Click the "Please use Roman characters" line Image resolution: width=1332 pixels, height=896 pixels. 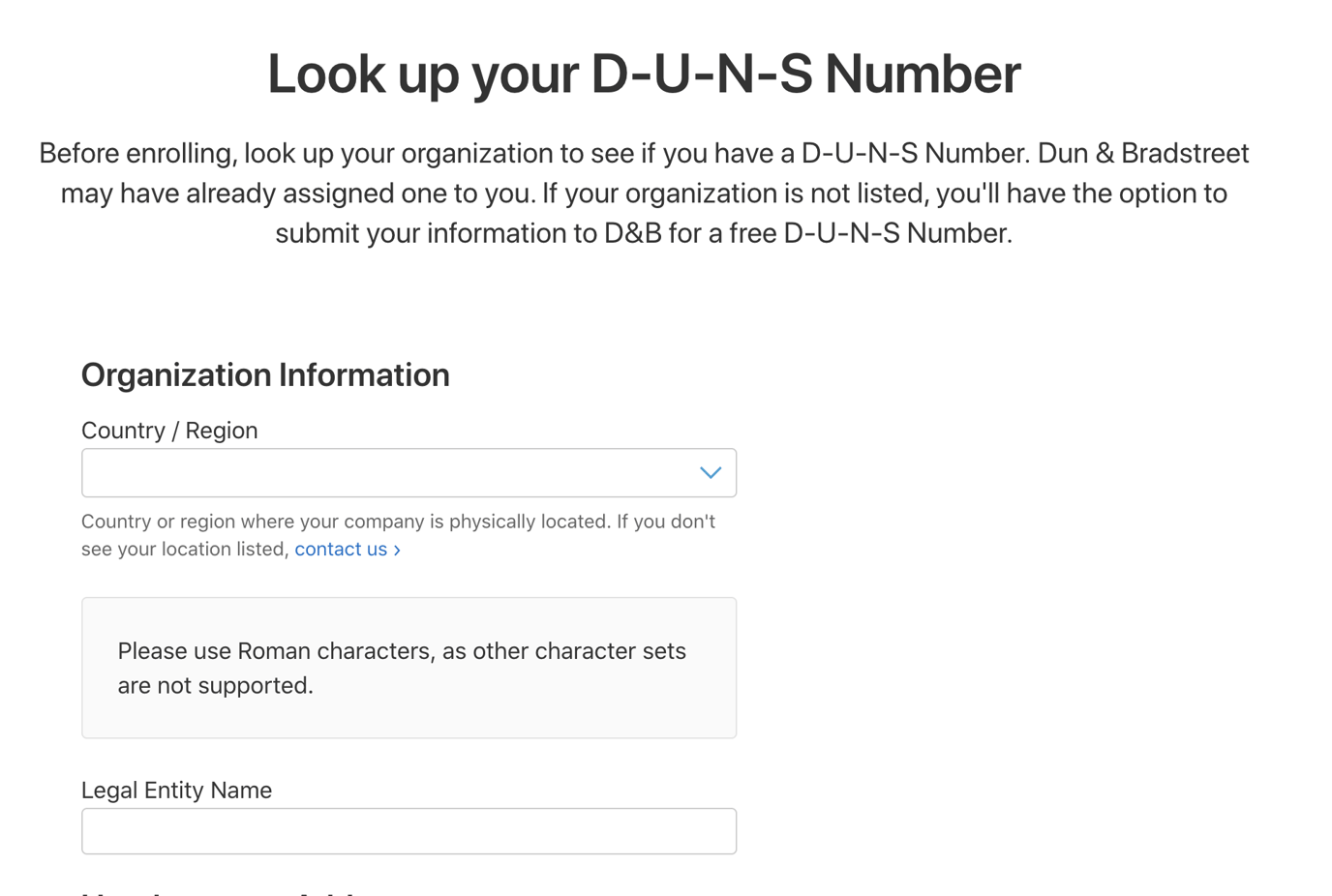[402, 651]
